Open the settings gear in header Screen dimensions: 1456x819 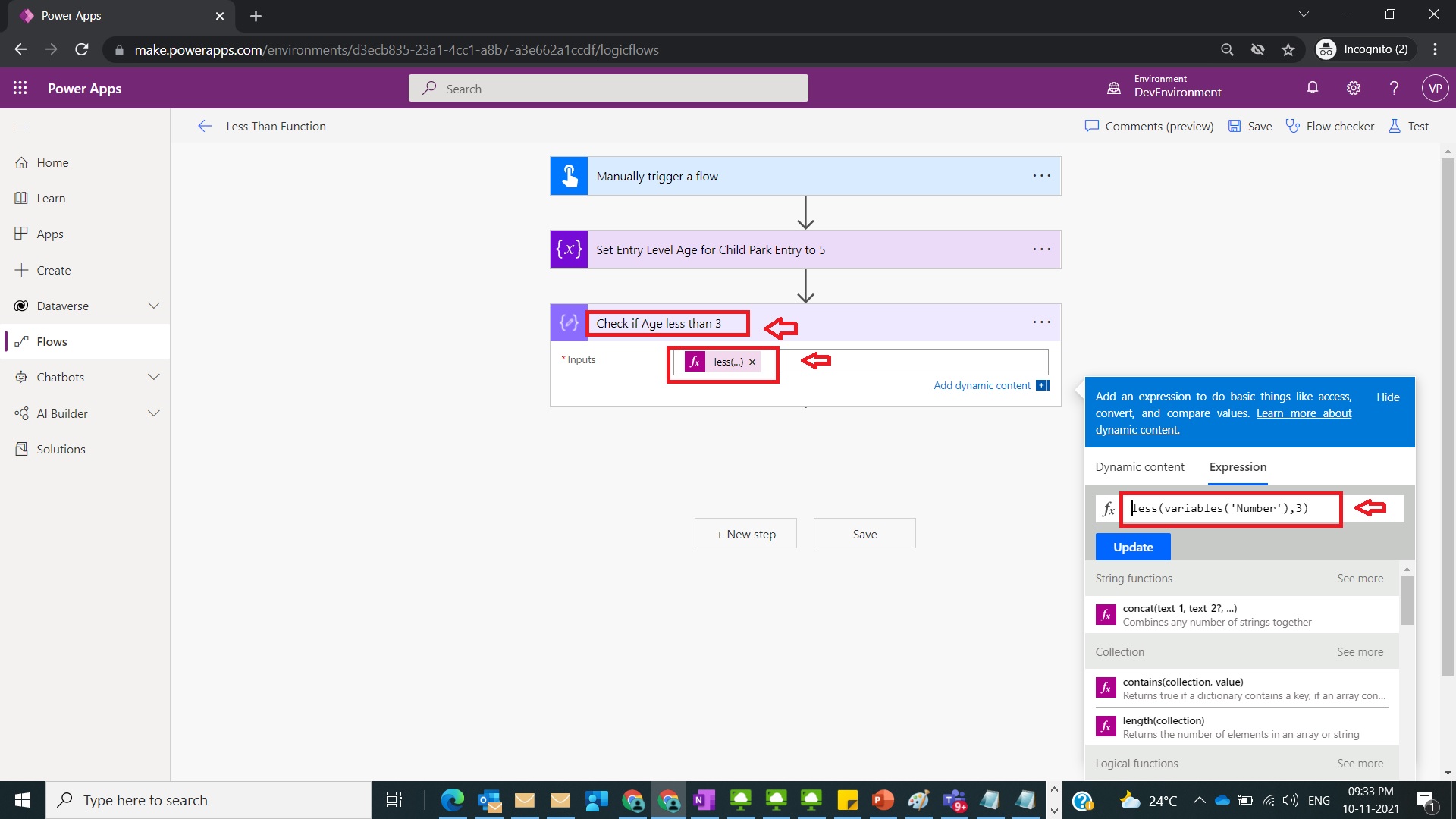point(1353,88)
